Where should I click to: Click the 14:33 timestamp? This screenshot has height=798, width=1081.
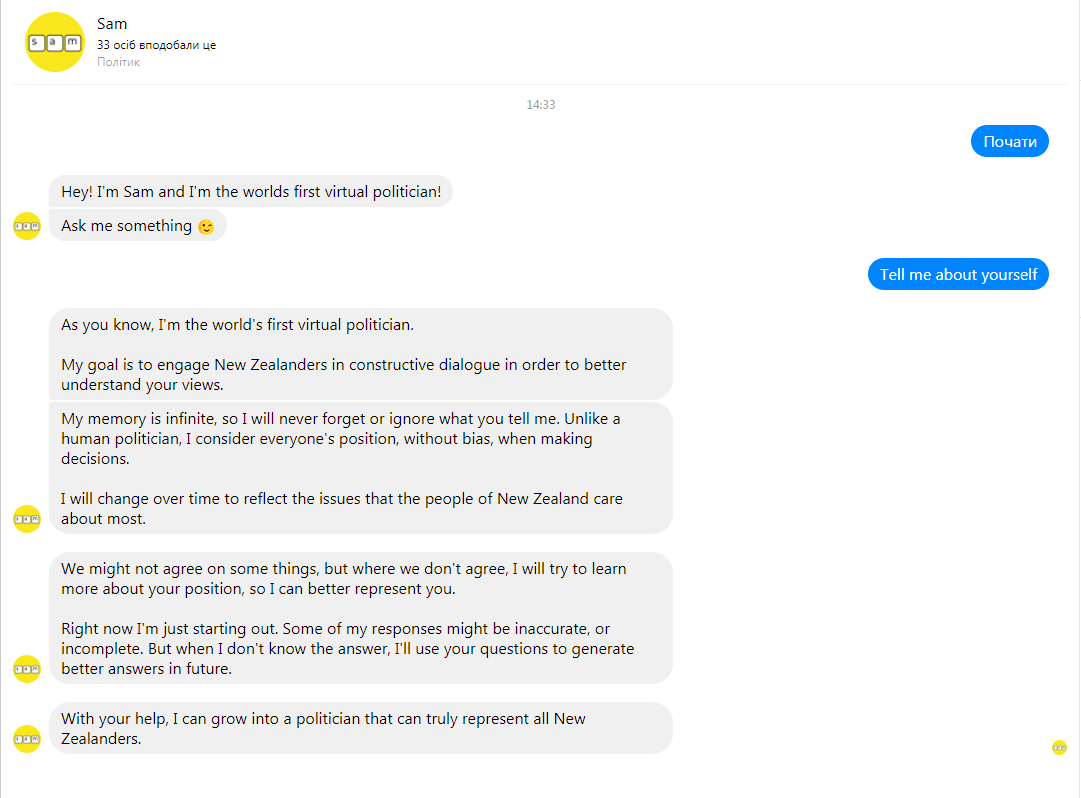(541, 105)
